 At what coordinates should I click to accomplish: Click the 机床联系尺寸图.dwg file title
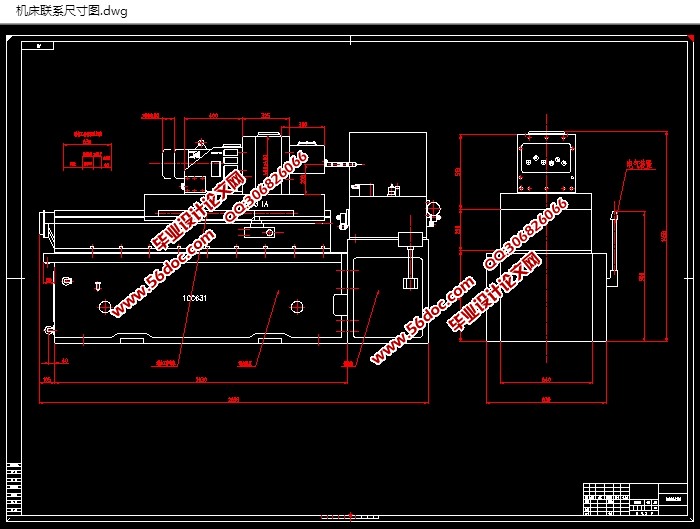coord(71,11)
